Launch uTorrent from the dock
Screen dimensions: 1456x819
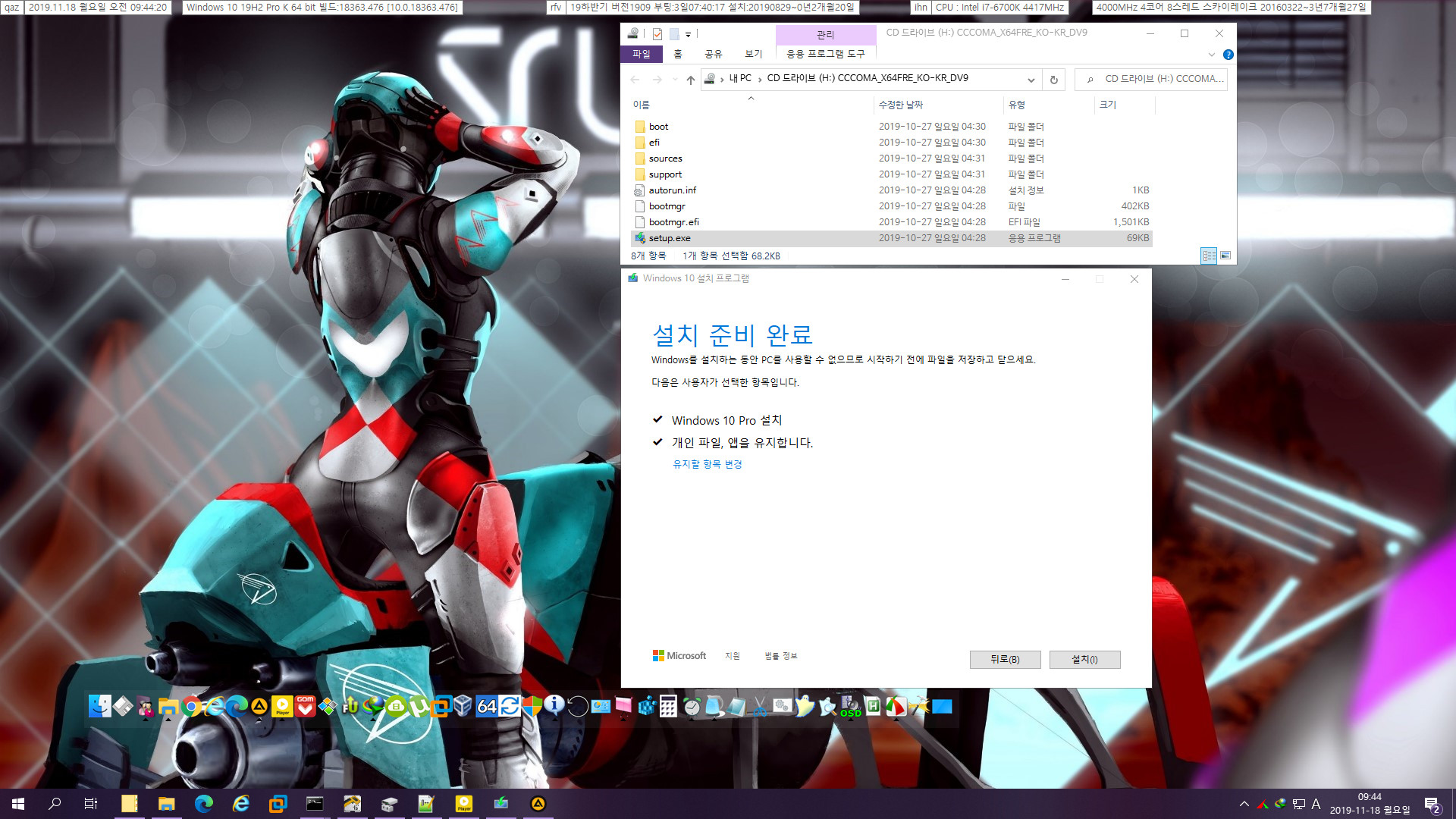click(418, 707)
